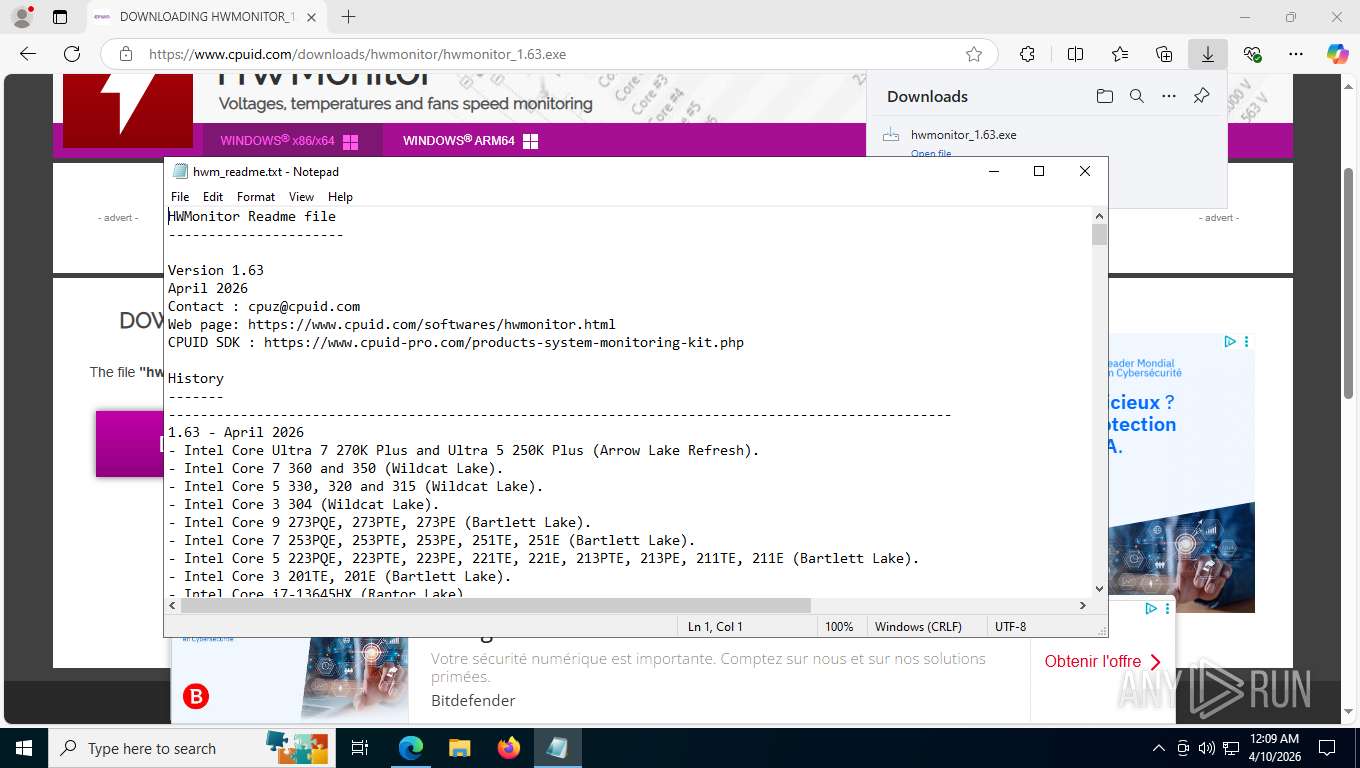Click Notepad horizontal scroll right arrow

[1083, 605]
